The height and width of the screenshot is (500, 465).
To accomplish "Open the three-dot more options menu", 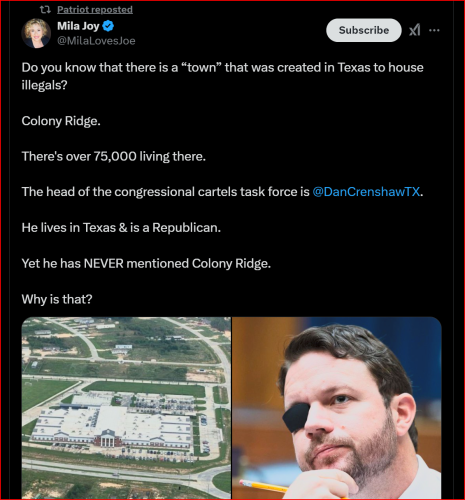I will pos(434,30).
